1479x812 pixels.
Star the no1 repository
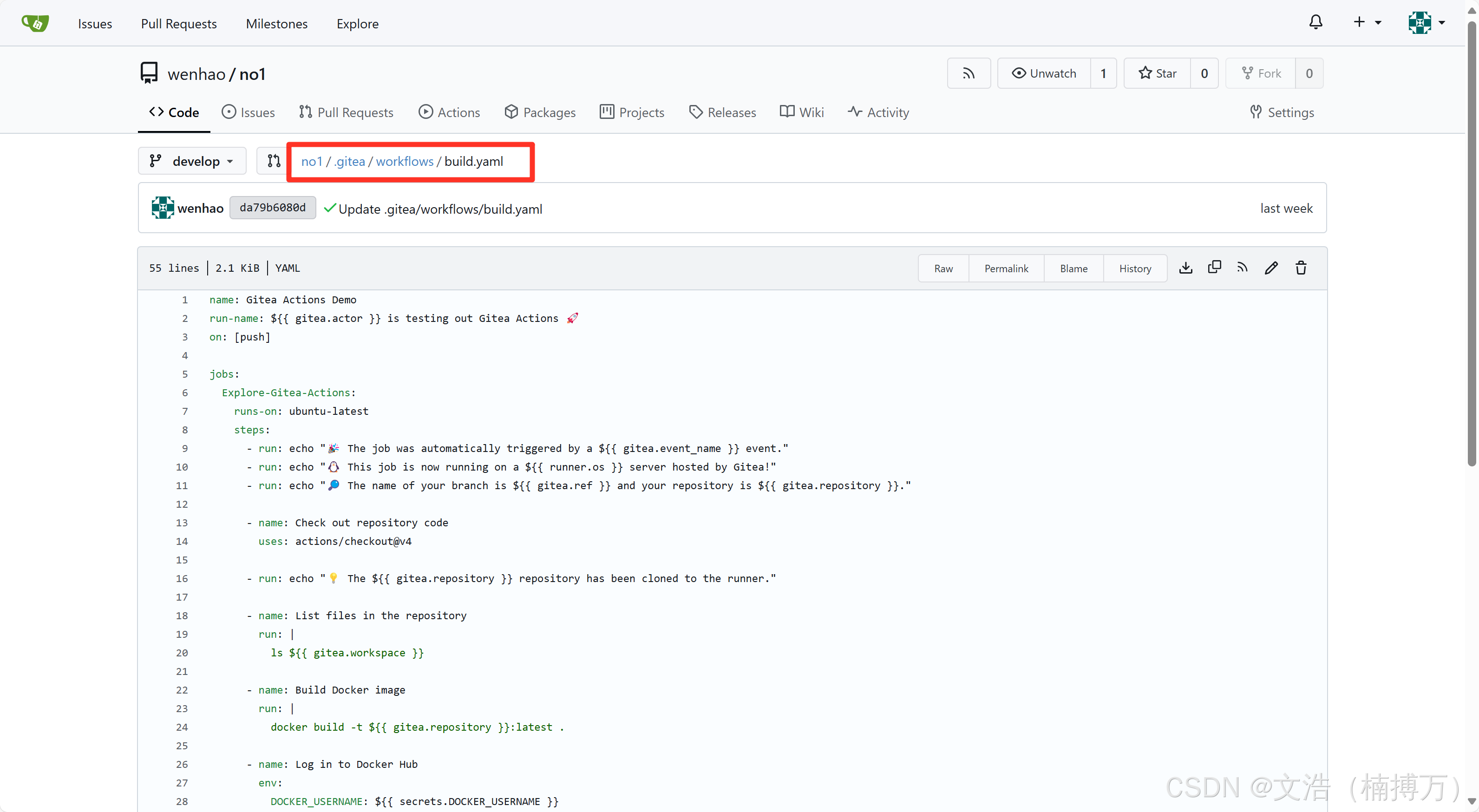coord(1158,73)
